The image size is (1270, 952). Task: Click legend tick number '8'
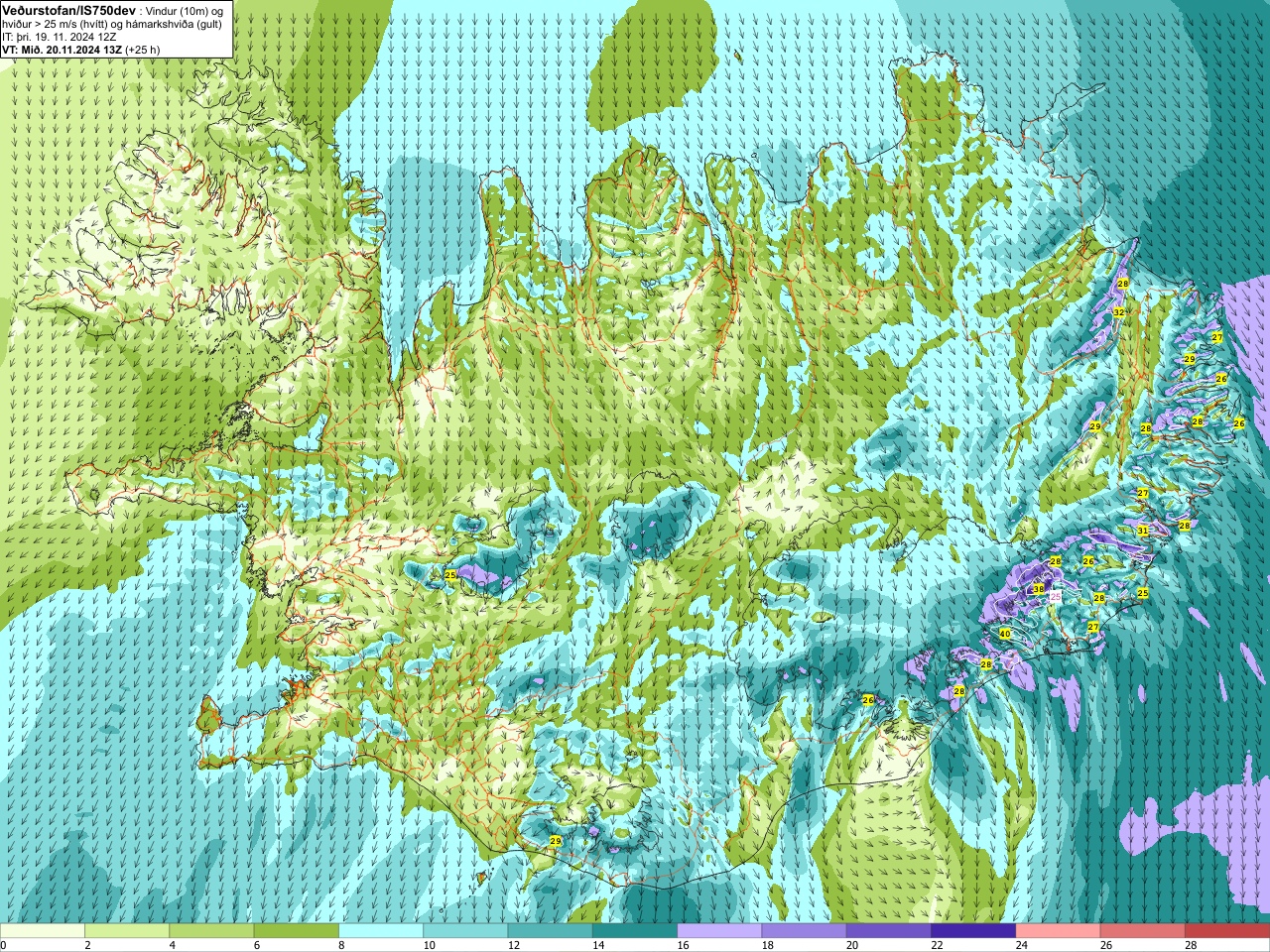[x=343, y=945]
